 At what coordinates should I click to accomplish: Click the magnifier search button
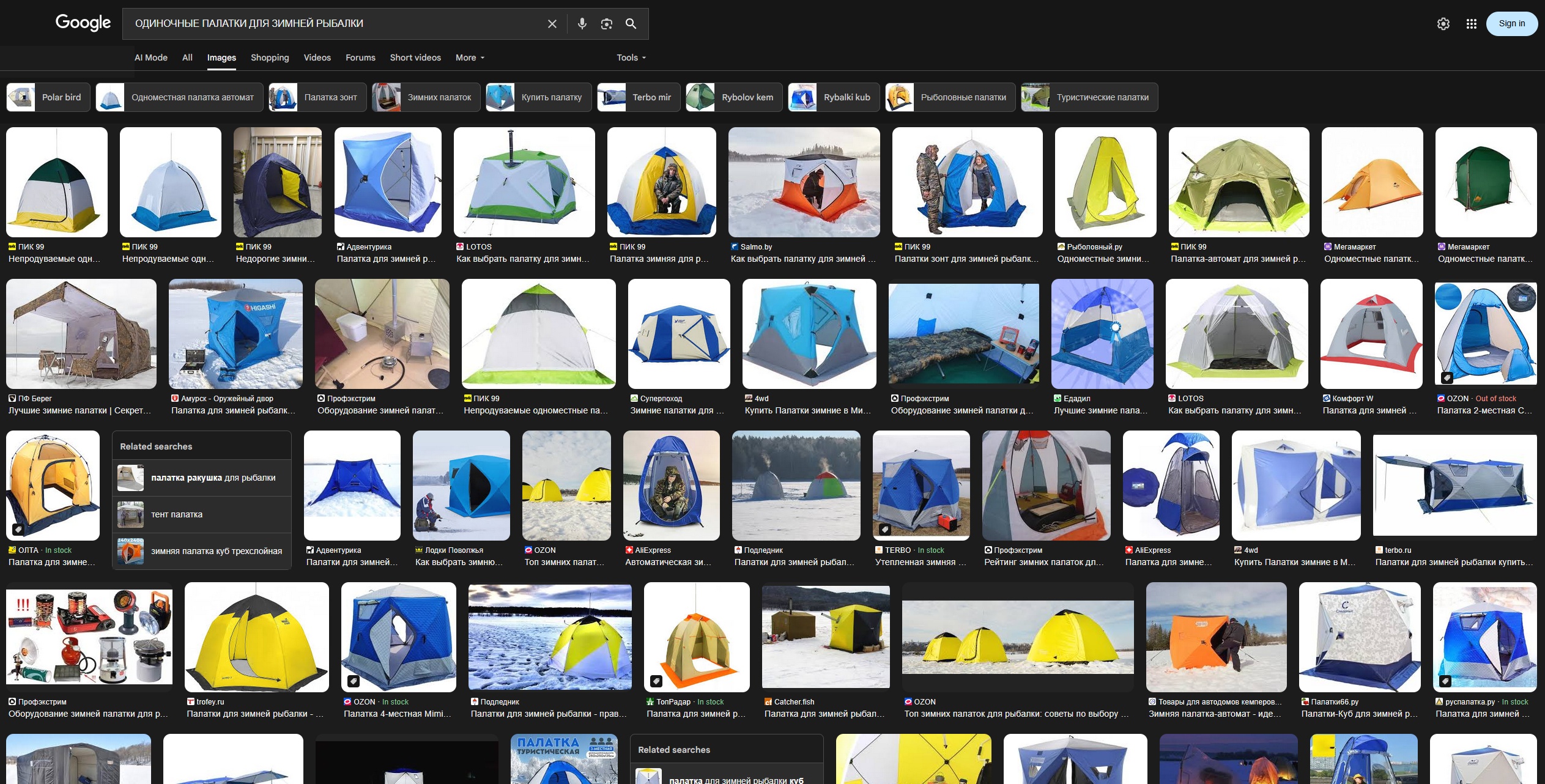tap(631, 24)
